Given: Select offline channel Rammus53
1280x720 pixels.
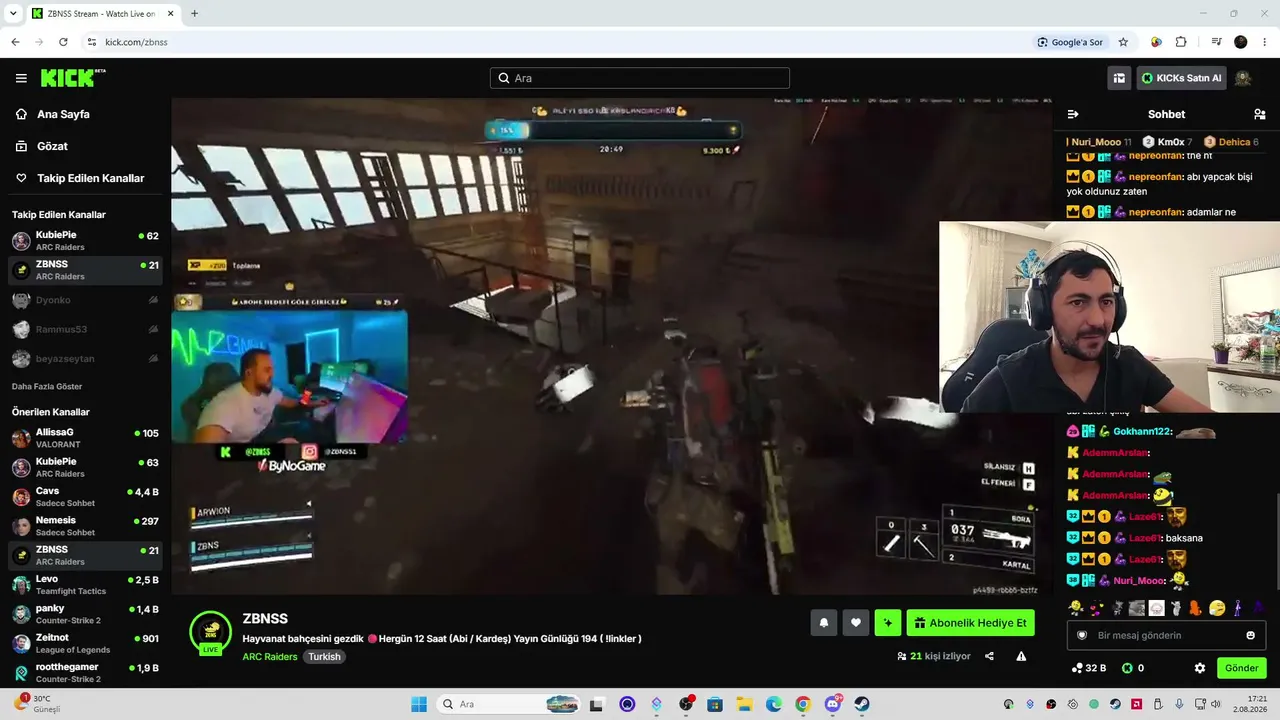Looking at the screenshot, I should pyautogui.click(x=85, y=329).
